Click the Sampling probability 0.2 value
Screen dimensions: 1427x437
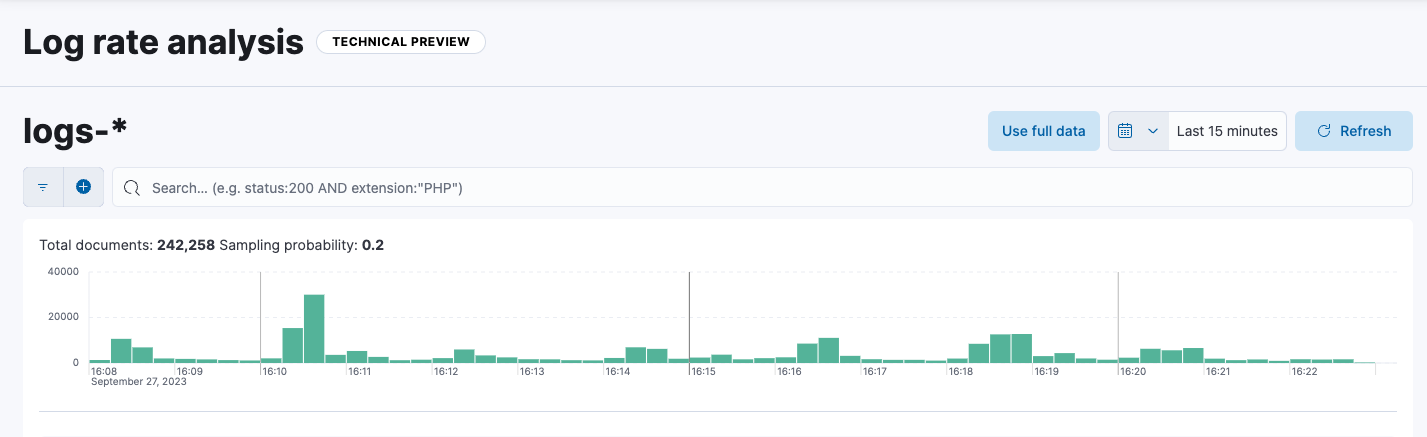click(373, 245)
